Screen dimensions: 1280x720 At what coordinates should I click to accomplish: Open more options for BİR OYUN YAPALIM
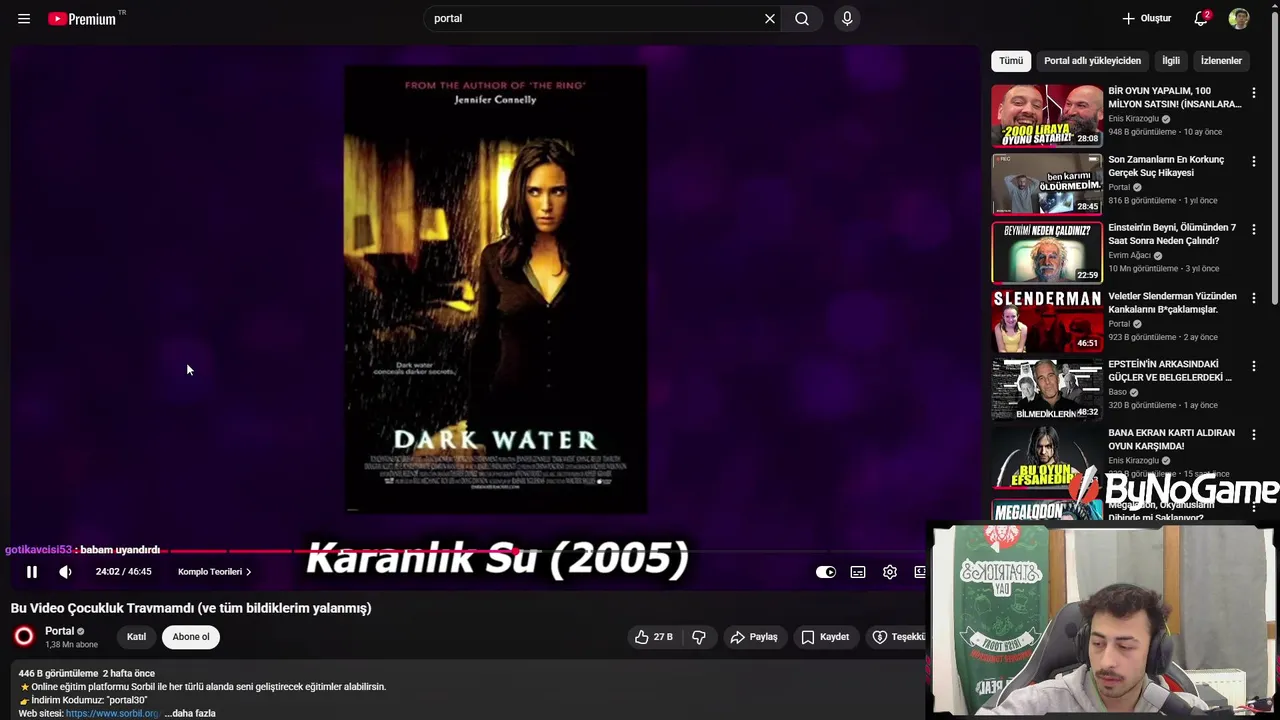tap(1254, 92)
